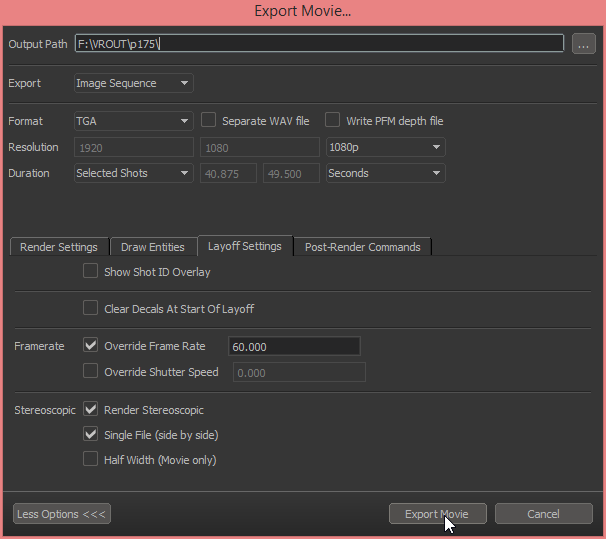Check Half Width (Movie only)
This screenshot has height=539, width=606.
coord(91,460)
